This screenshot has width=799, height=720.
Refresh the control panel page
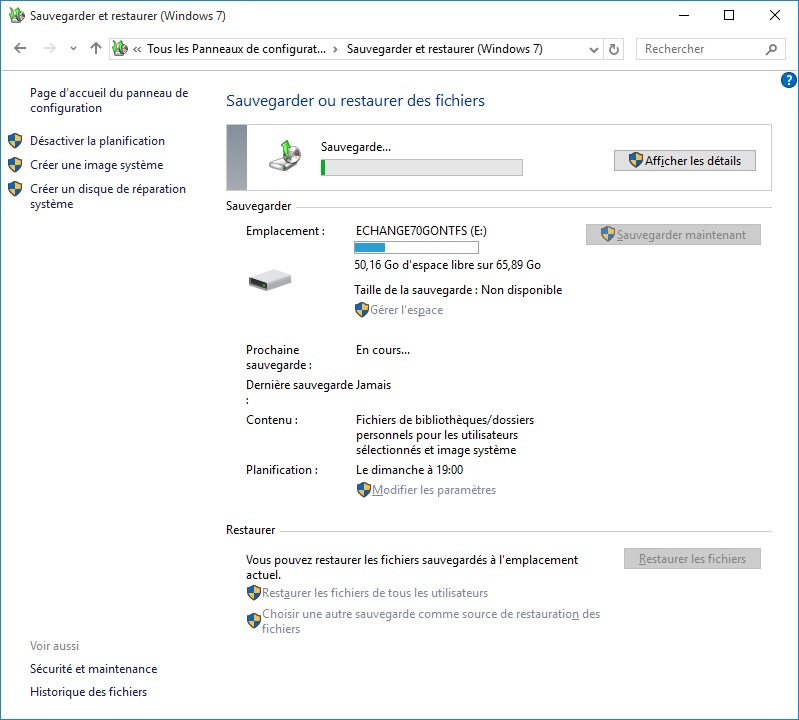coord(614,49)
